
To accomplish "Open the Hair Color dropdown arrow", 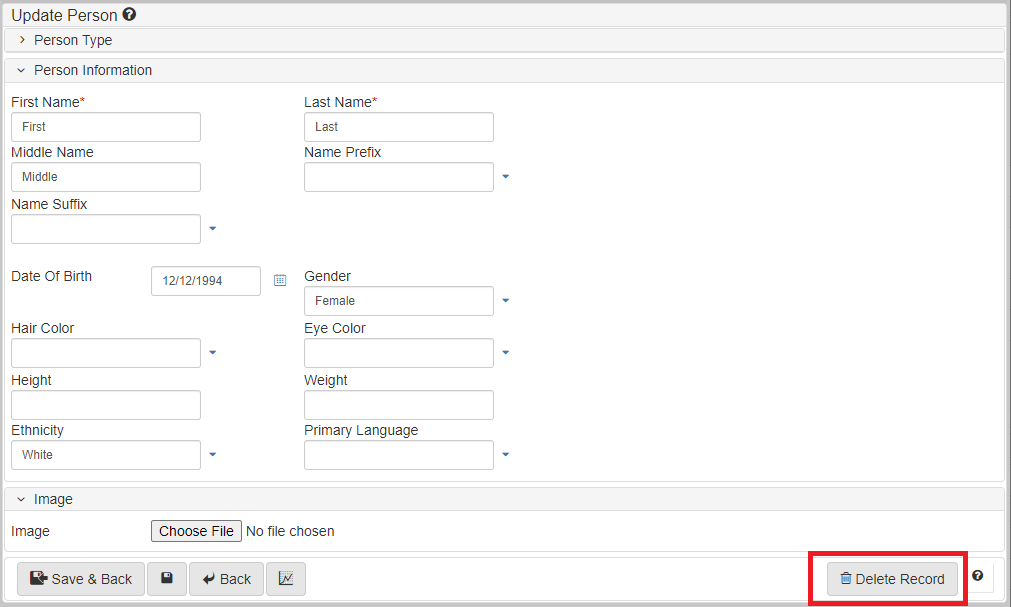I will [x=212, y=353].
